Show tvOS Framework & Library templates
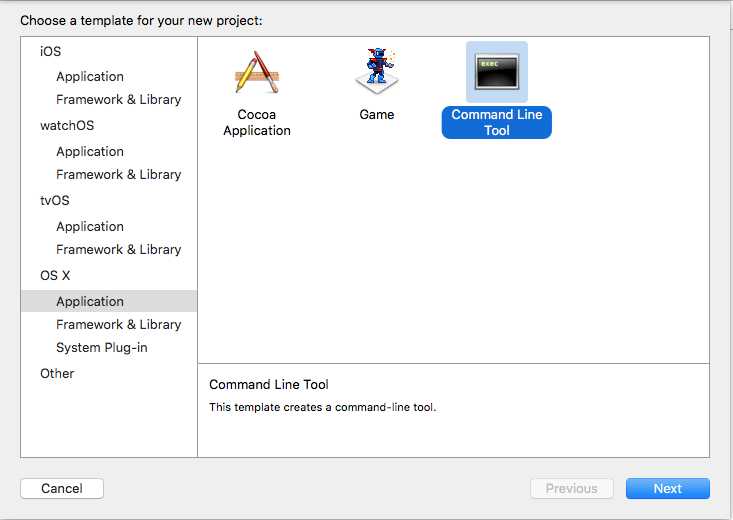This screenshot has width=733, height=520. 119,249
